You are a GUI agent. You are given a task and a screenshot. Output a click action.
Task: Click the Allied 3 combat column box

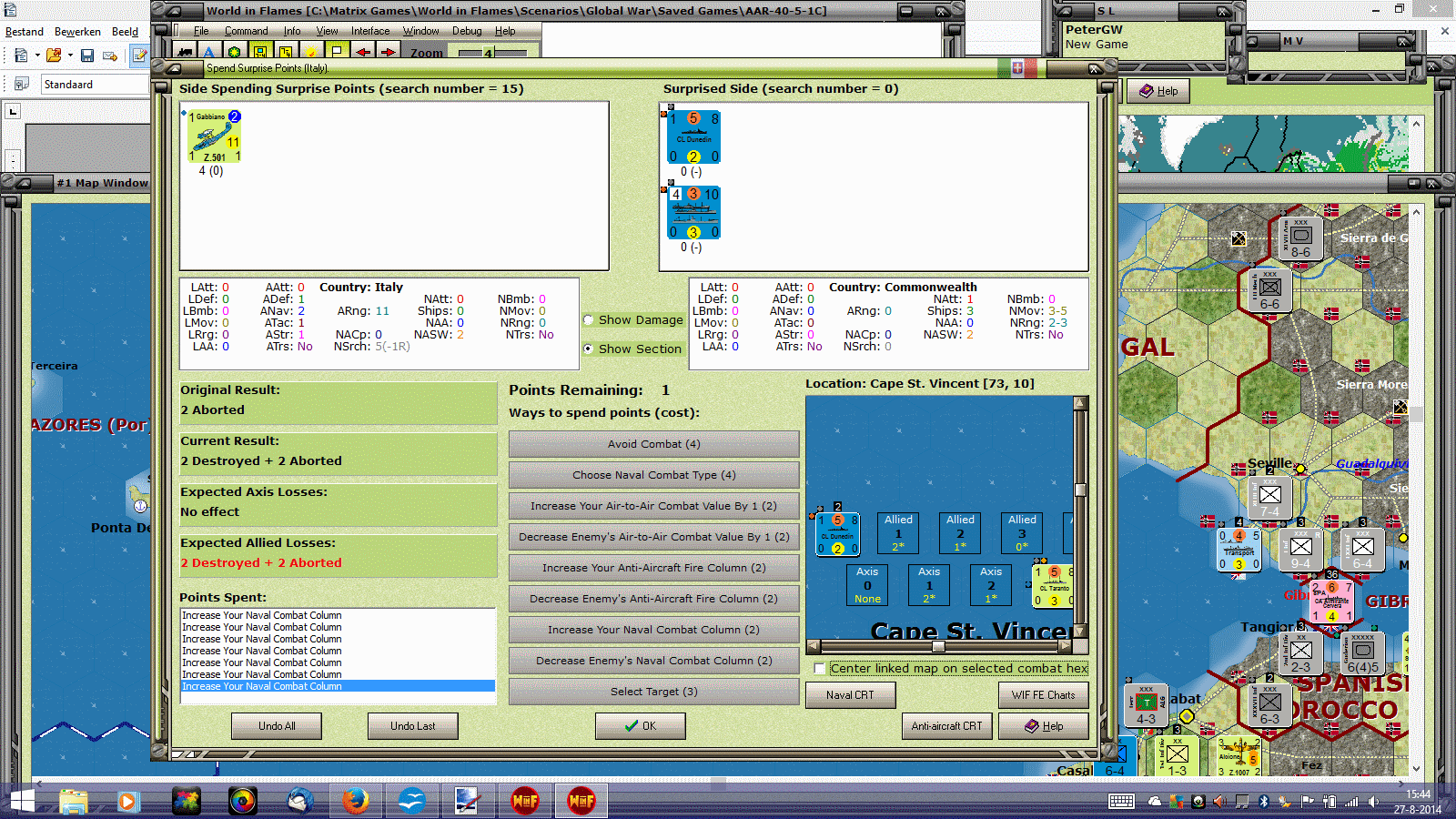1022,533
